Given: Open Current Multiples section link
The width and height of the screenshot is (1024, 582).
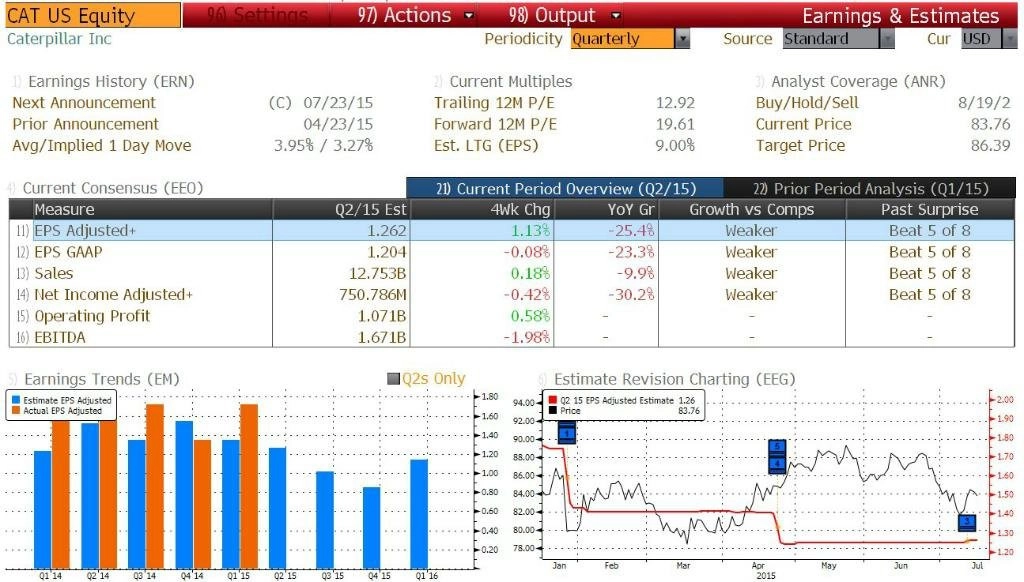Looking at the screenshot, I should click(x=511, y=82).
